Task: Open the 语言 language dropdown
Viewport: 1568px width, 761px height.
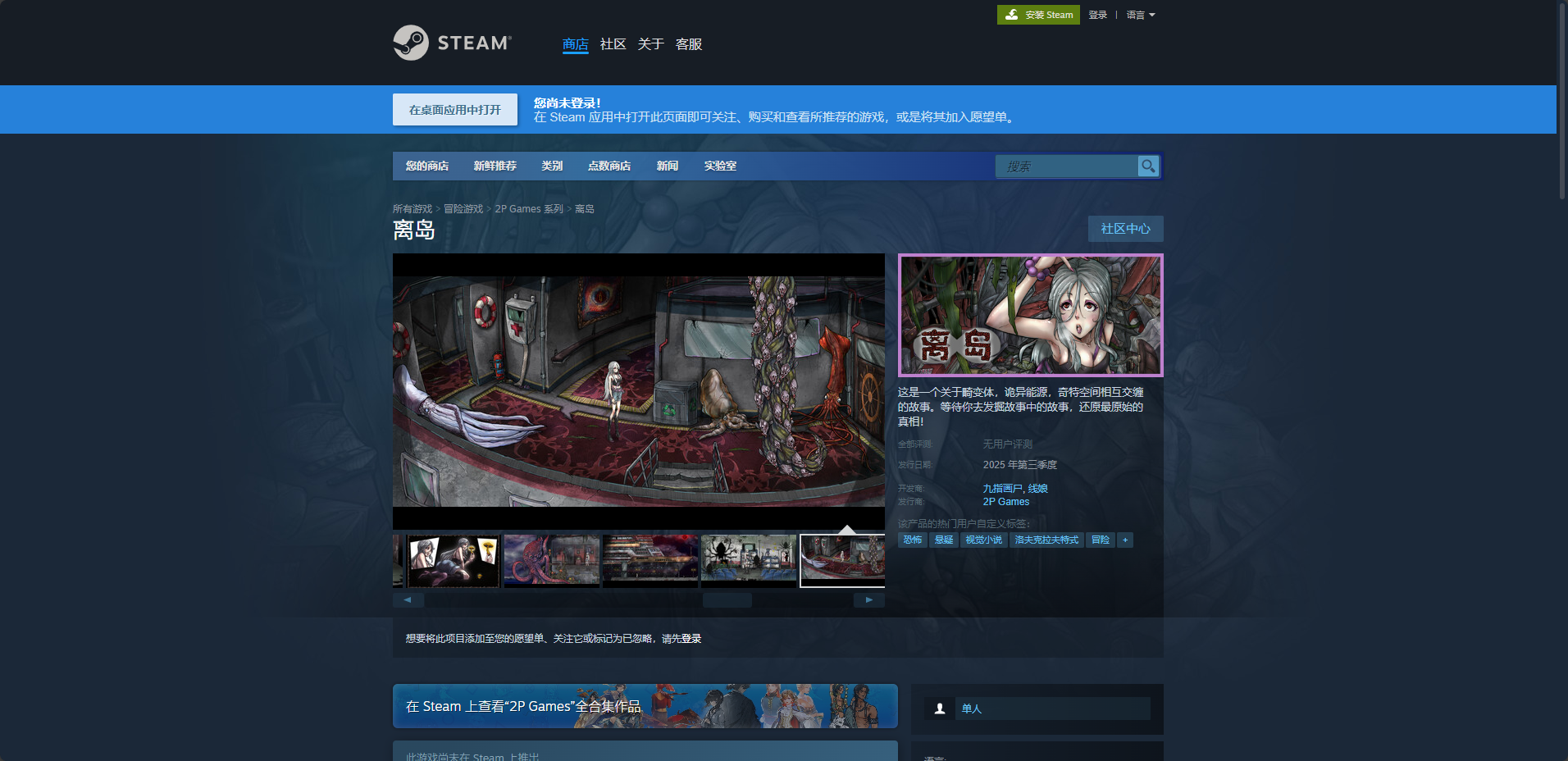Action: [1140, 15]
